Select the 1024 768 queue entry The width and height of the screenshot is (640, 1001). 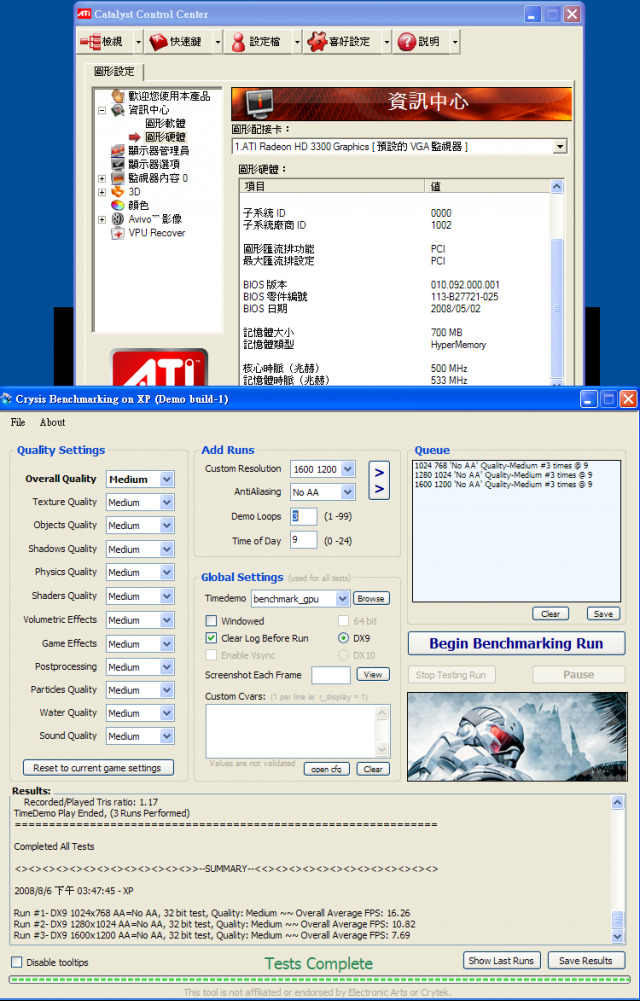pos(503,466)
